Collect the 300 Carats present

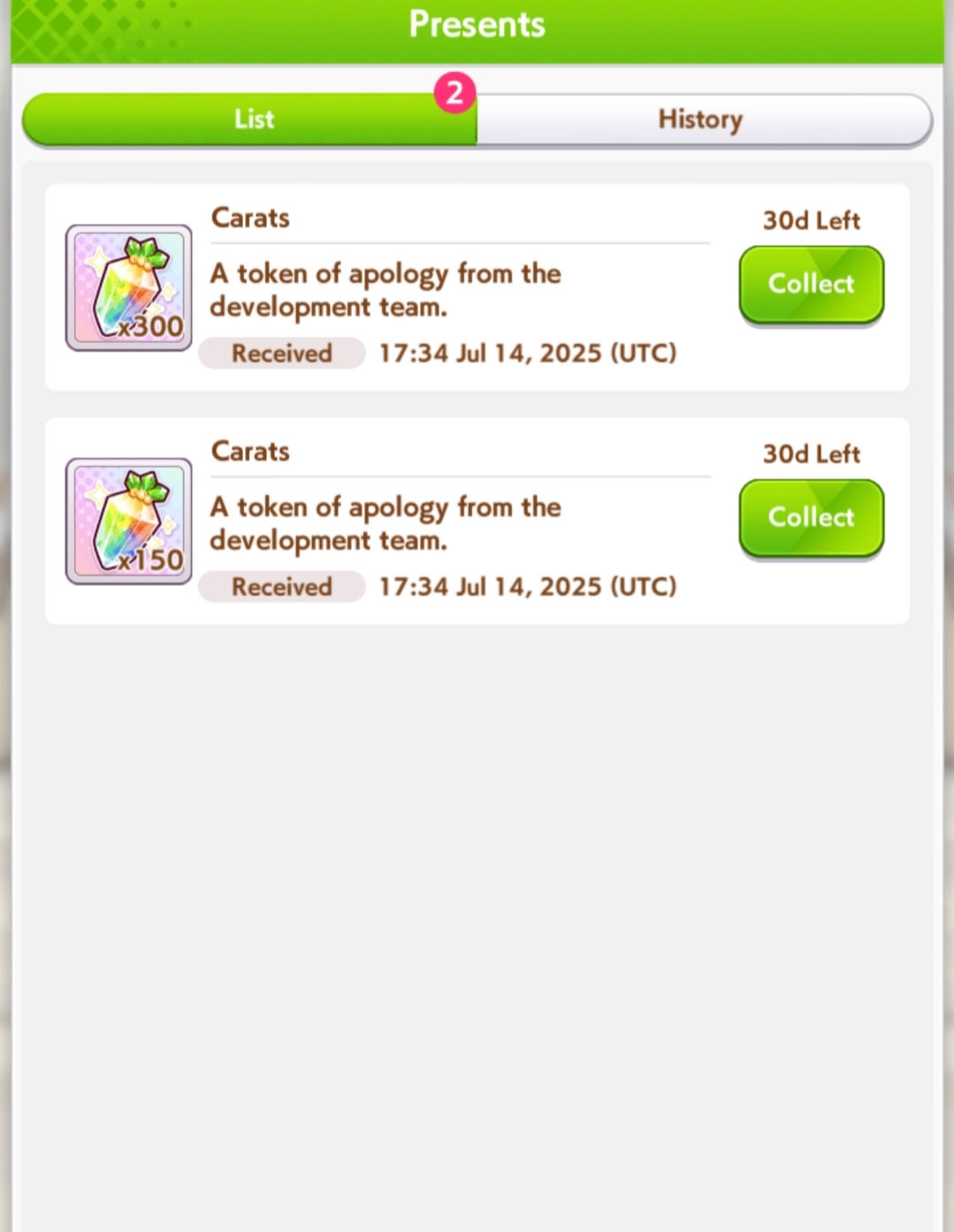click(812, 285)
